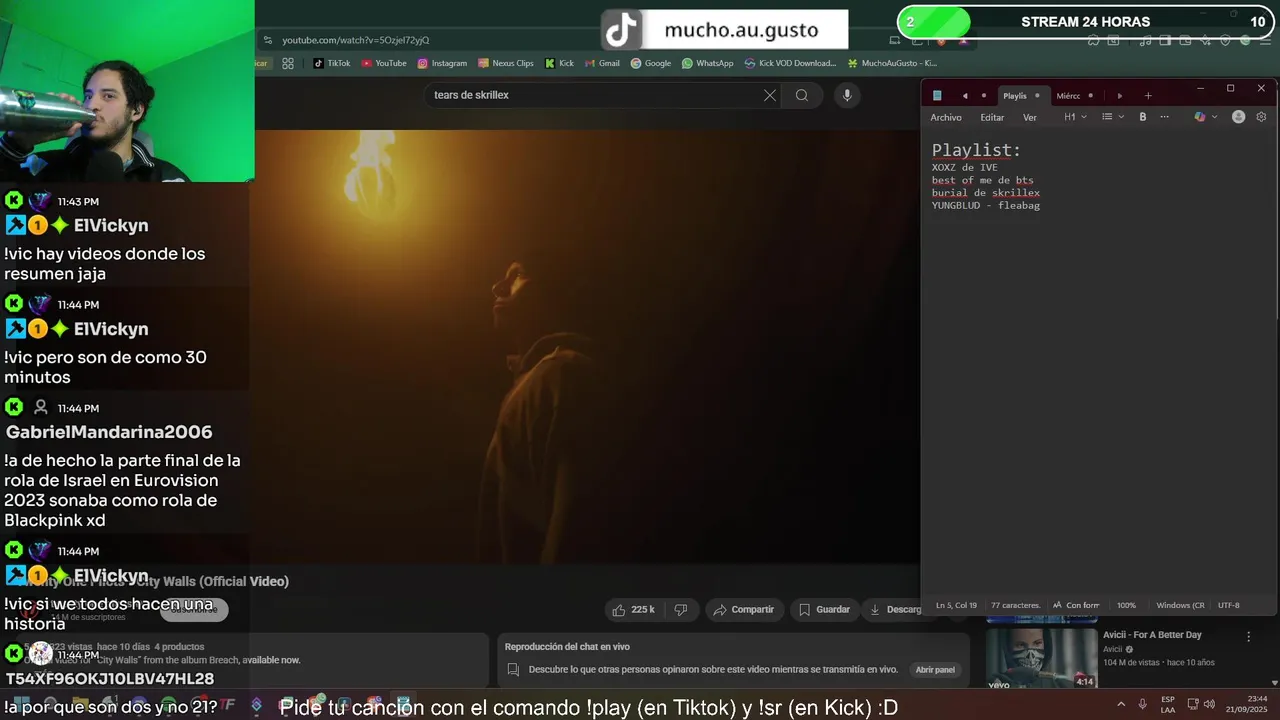Viewport: 1280px width, 720px height.
Task: Open the MuchoAuGusto Kick bookmark
Action: [x=892, y=63]
